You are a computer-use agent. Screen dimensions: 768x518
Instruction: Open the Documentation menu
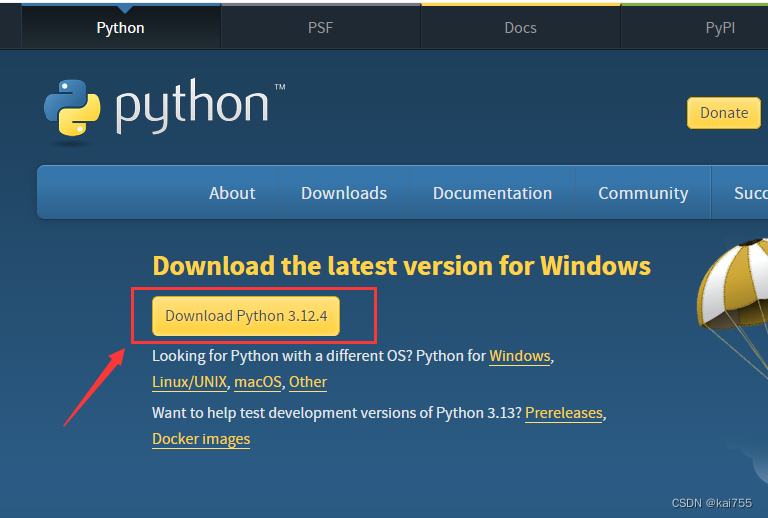pyautogui.click(x=492, y=193)
